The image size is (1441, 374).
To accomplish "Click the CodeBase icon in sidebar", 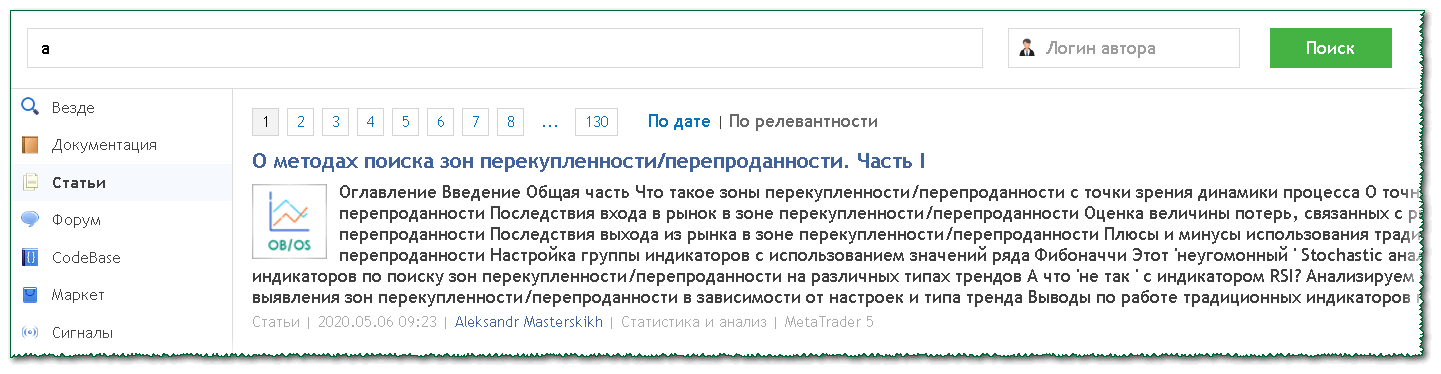I will 30,258.
